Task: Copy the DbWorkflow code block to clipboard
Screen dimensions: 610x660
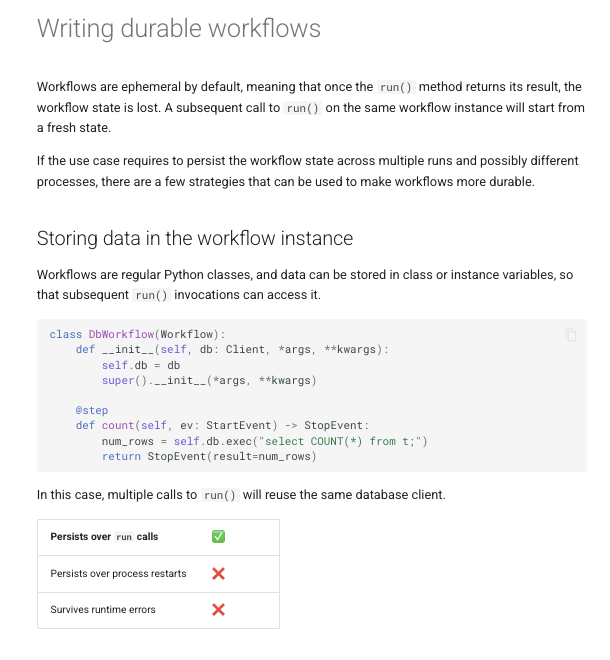Action: (x=570, y=335)
